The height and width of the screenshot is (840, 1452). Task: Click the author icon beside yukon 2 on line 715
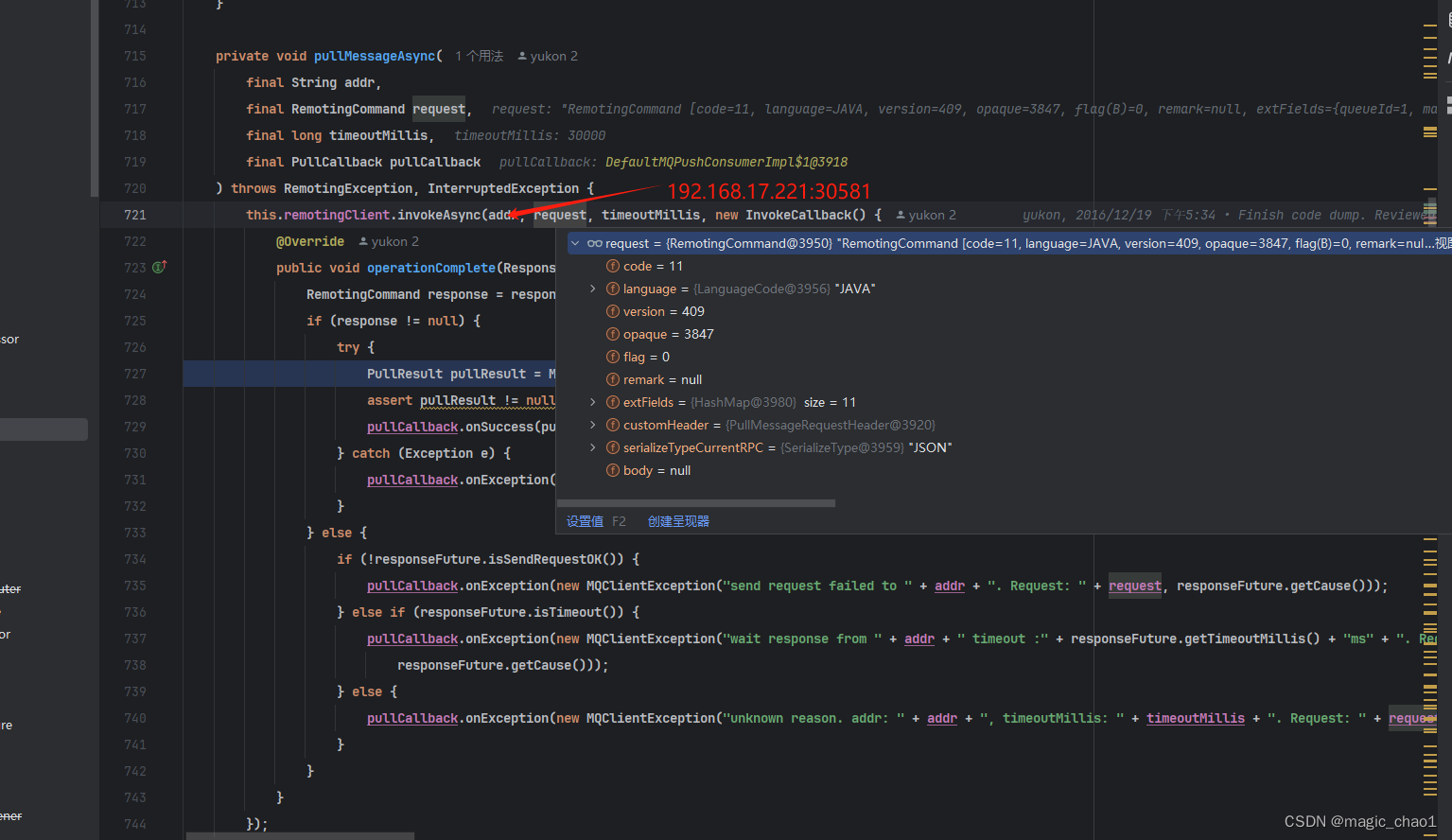[x=522, y=56]
